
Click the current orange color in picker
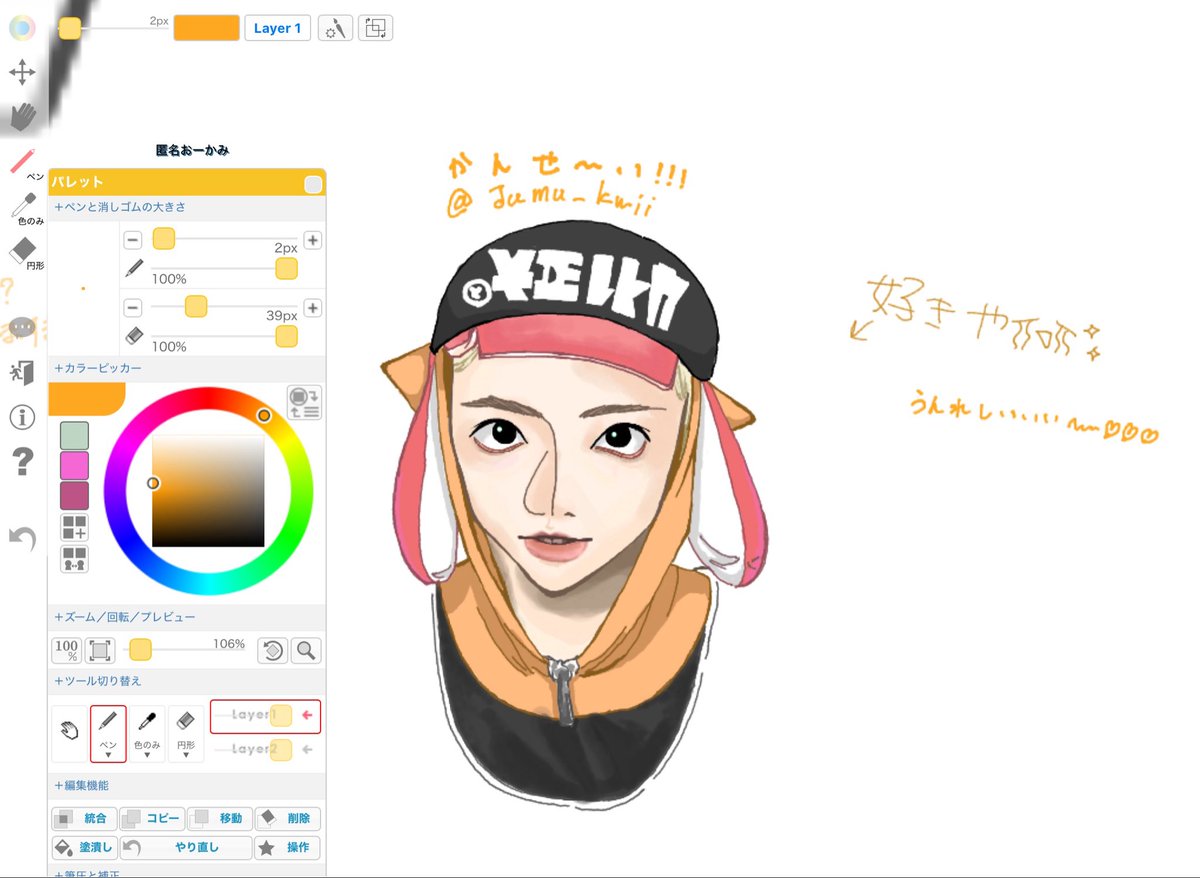pos(85,398)
